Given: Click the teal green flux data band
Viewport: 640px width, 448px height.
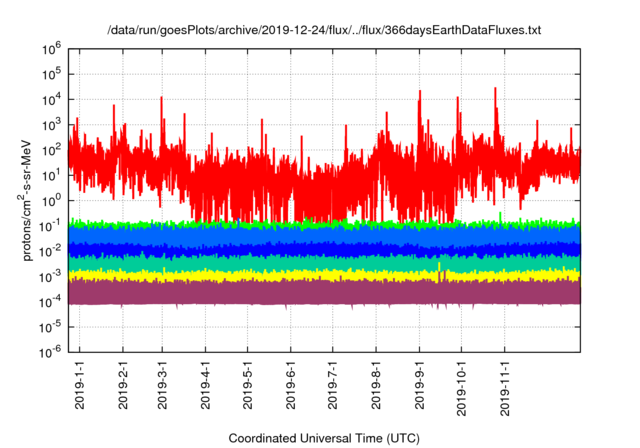Looking at the screenshot, I should pyautogui.click(x=324, y=263).
